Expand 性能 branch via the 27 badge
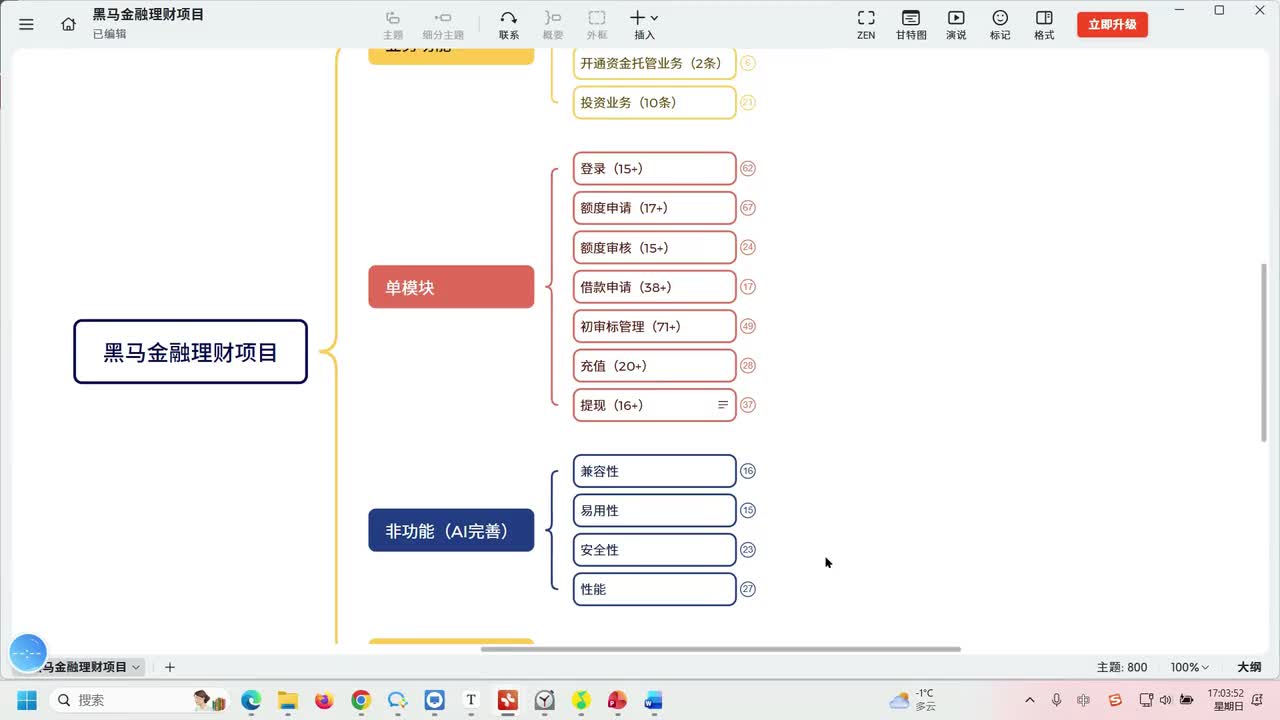Screen dimensions: 1280x720 (748, 589)
